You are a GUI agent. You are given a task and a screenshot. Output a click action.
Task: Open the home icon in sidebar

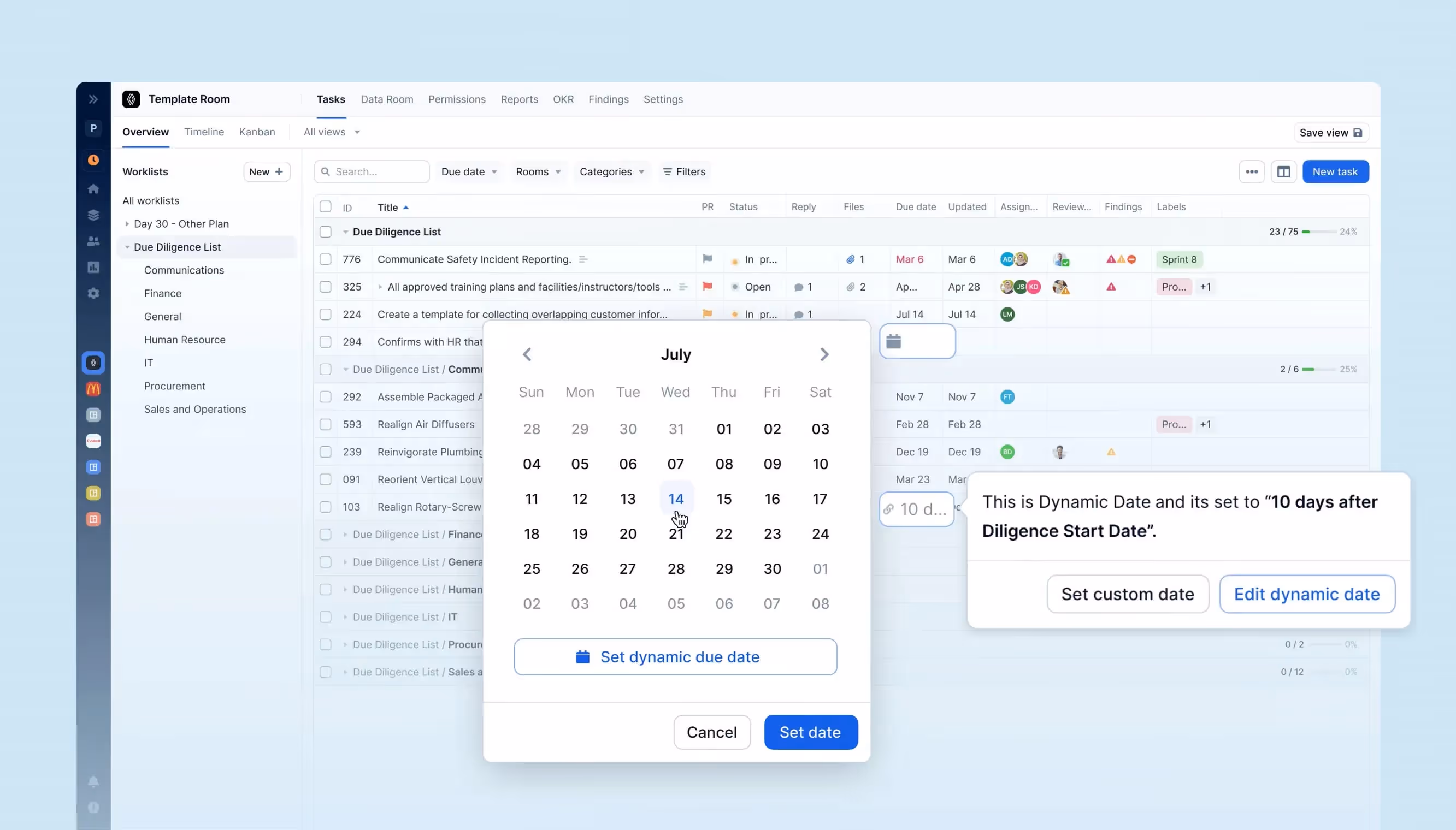pyautogui.click(x=93, y=189)
